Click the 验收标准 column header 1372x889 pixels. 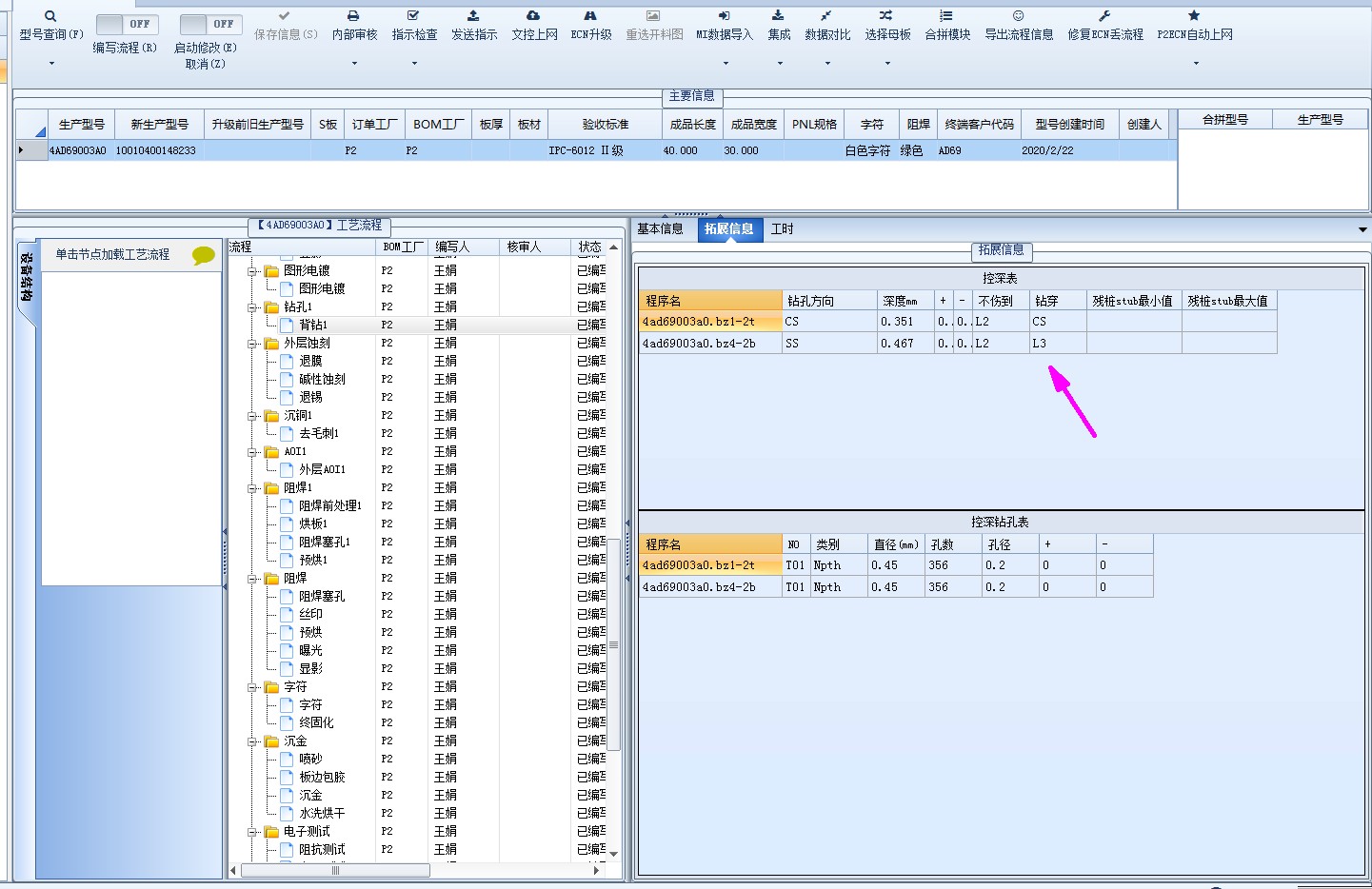(606, 124)
